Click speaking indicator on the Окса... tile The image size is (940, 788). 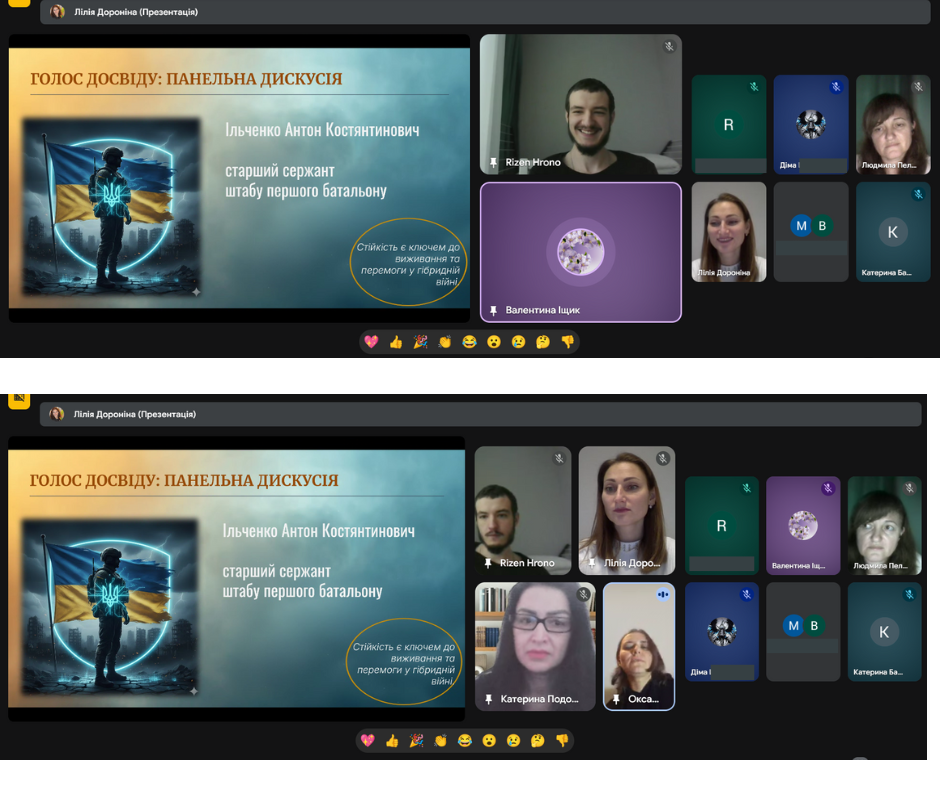click(662, 594)
